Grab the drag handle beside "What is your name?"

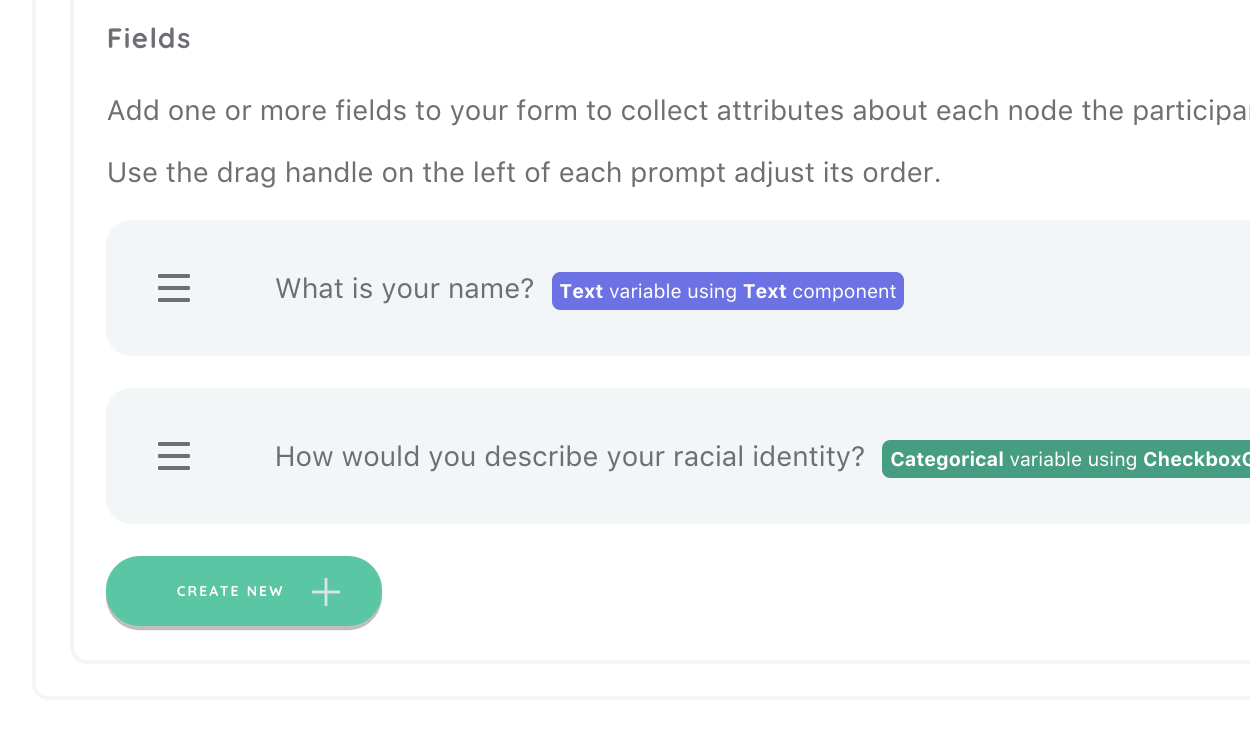[x=174, y=289]
